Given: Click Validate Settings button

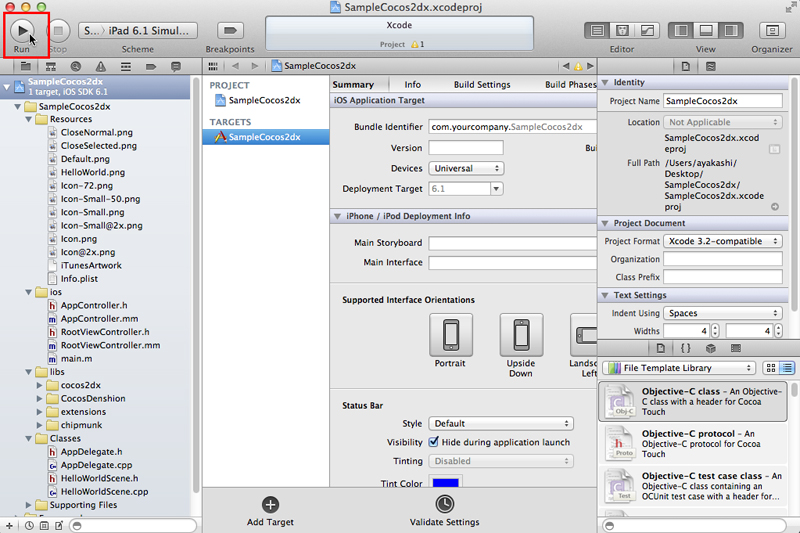Looking at the screenshot, I should click(444, 511).
